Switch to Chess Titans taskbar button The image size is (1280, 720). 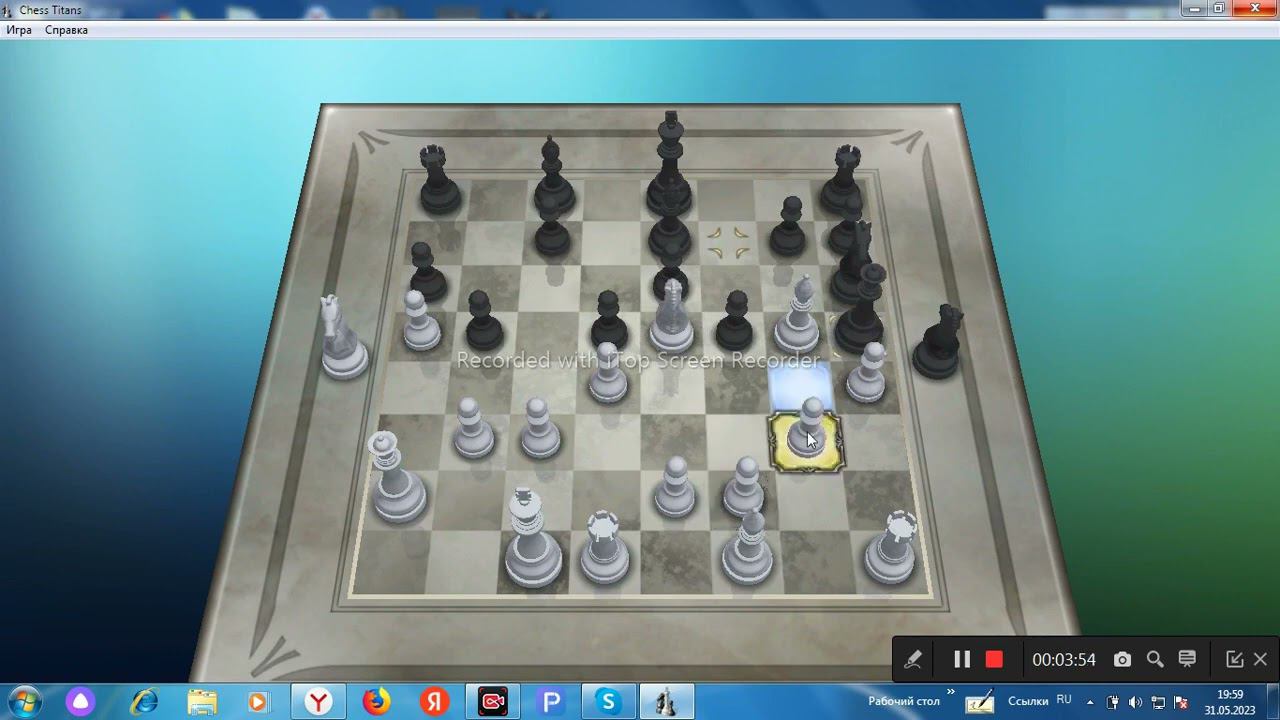click(x=666, y=702)
